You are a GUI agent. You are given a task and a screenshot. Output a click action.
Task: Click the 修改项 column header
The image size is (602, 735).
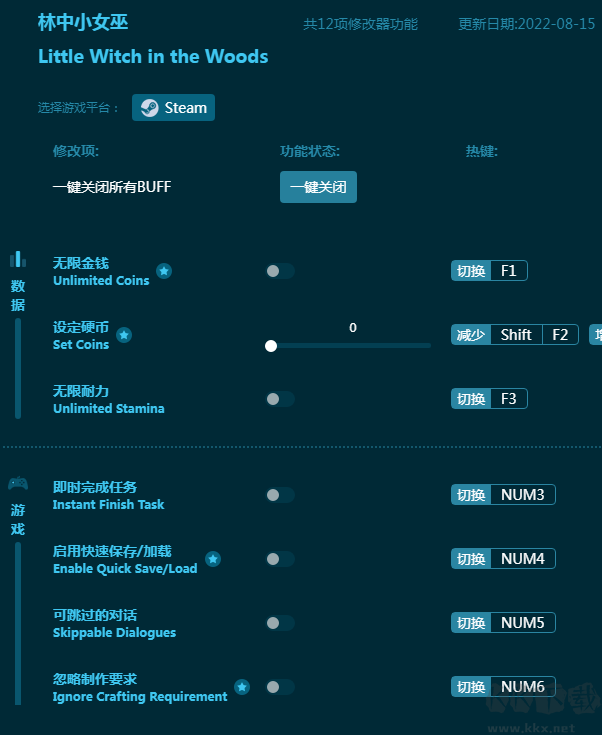pos(76,151)
